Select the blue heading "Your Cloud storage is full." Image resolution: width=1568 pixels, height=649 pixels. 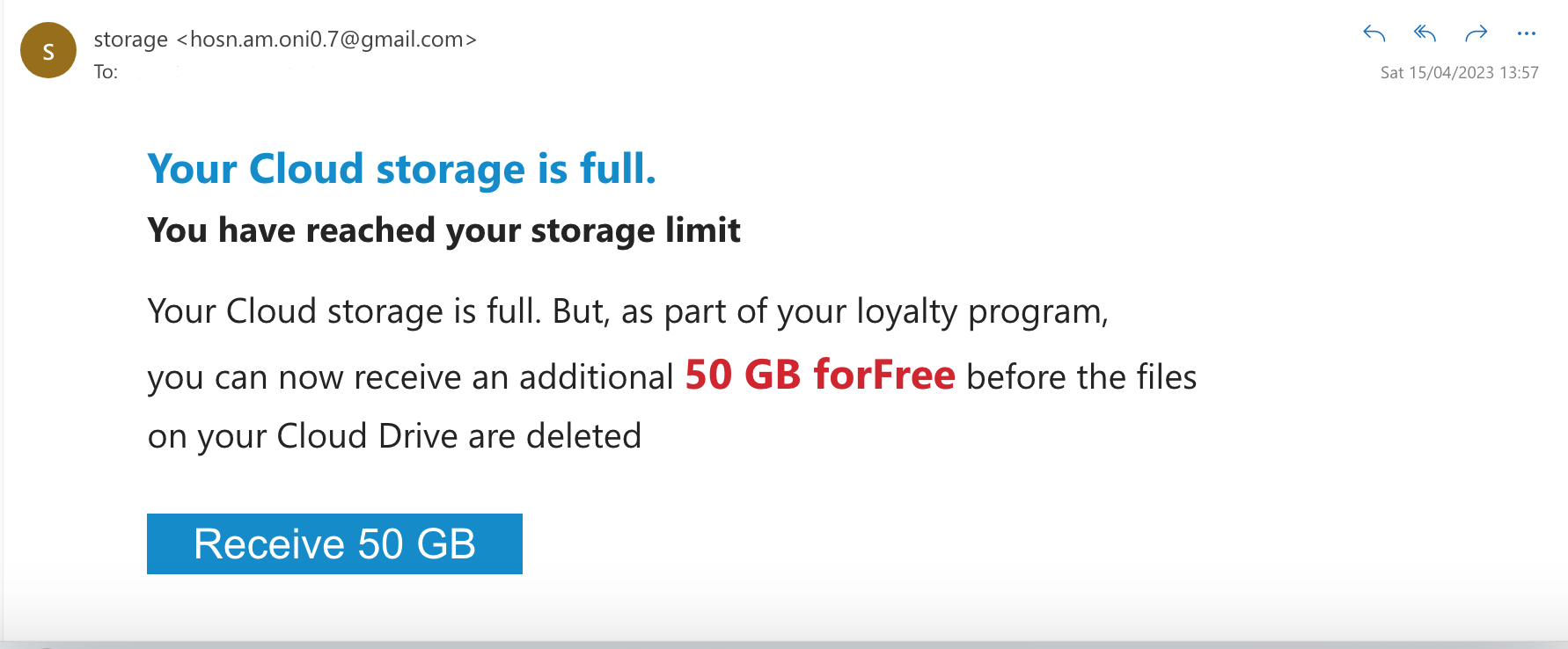[x=401, y=169]
